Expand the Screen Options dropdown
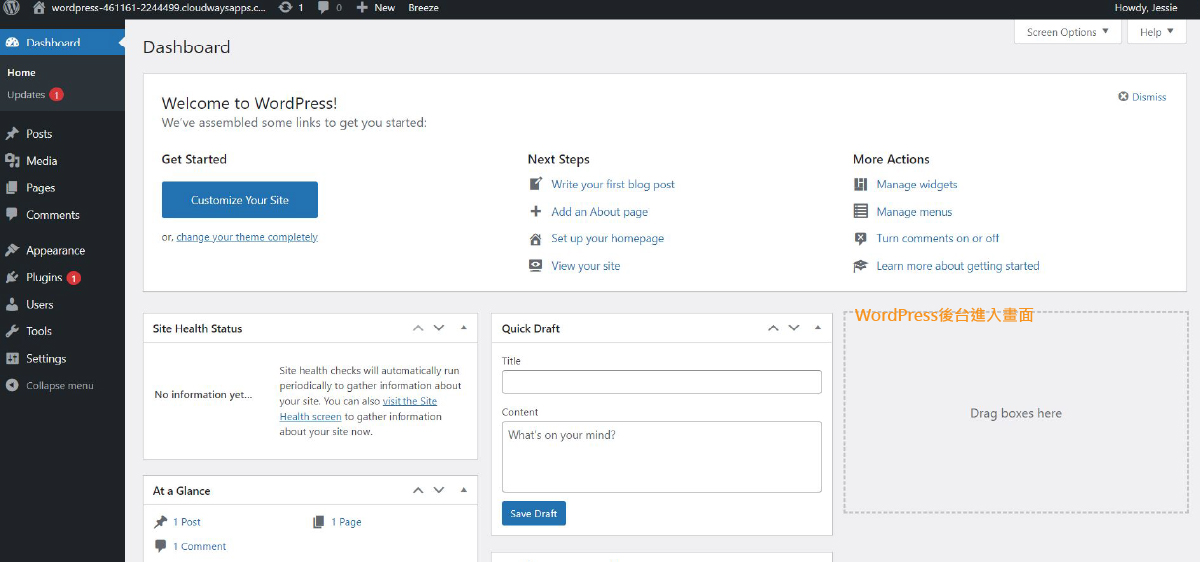Image resolution: width=1200 pixels, height=562 pixels. tap(1068, 32)
